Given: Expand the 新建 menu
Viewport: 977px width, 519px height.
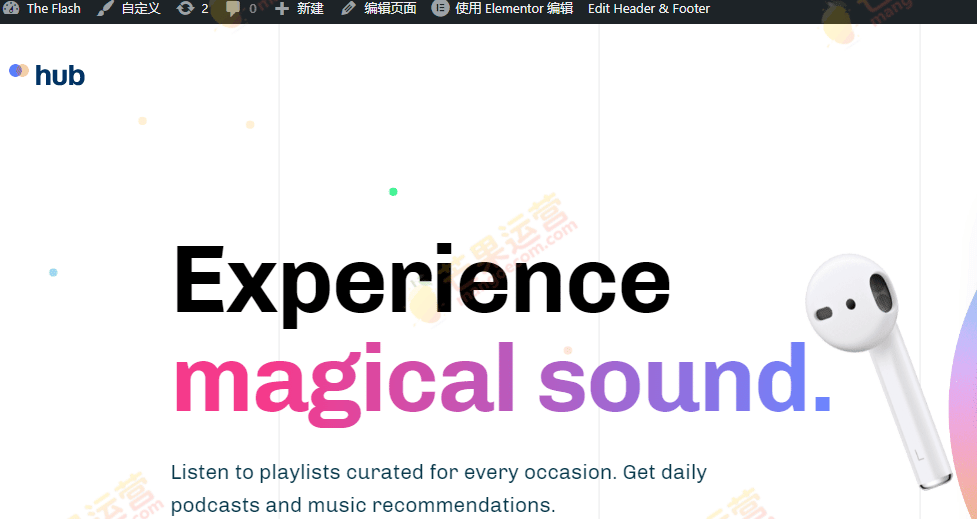Looking at the screenshot, I should click(x=310, y=9).
